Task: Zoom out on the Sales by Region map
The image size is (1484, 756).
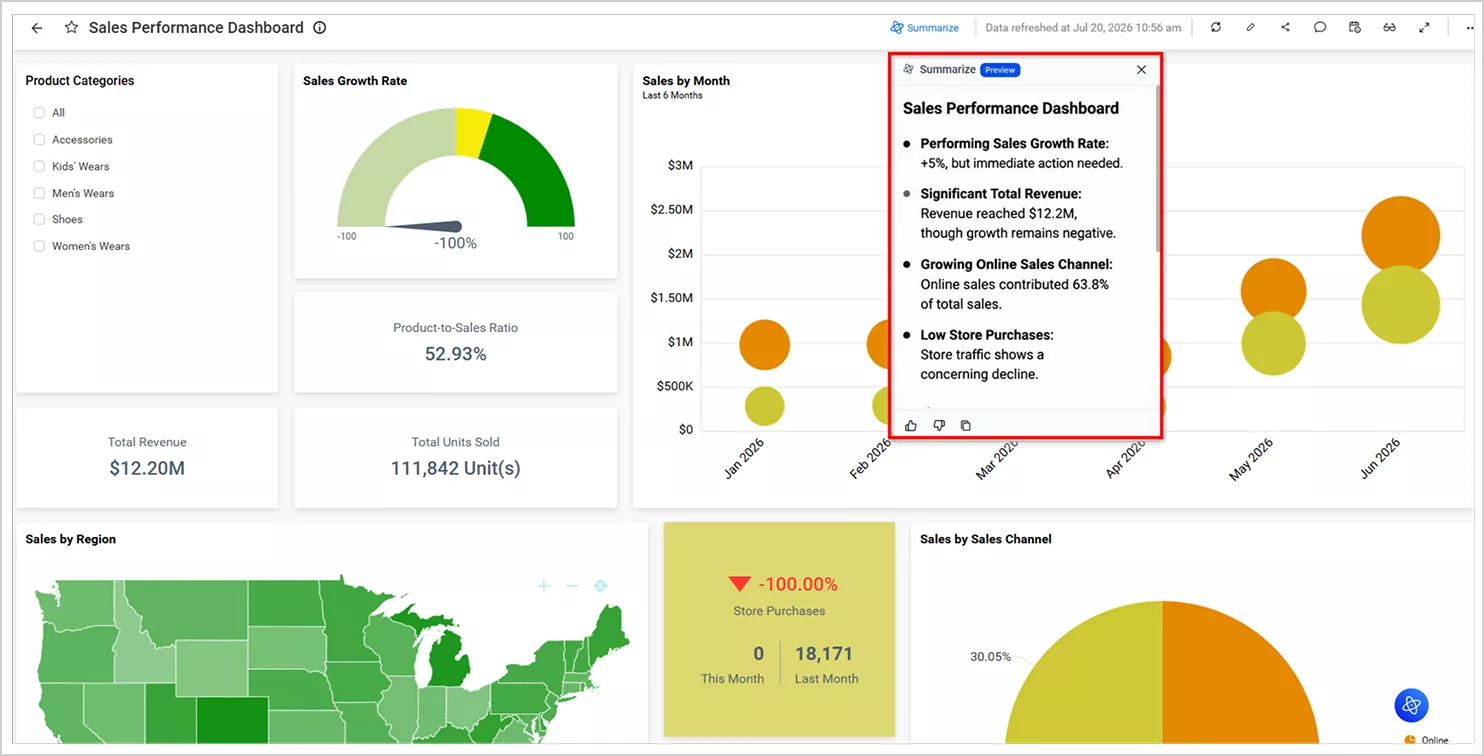Action: [572, 586]
